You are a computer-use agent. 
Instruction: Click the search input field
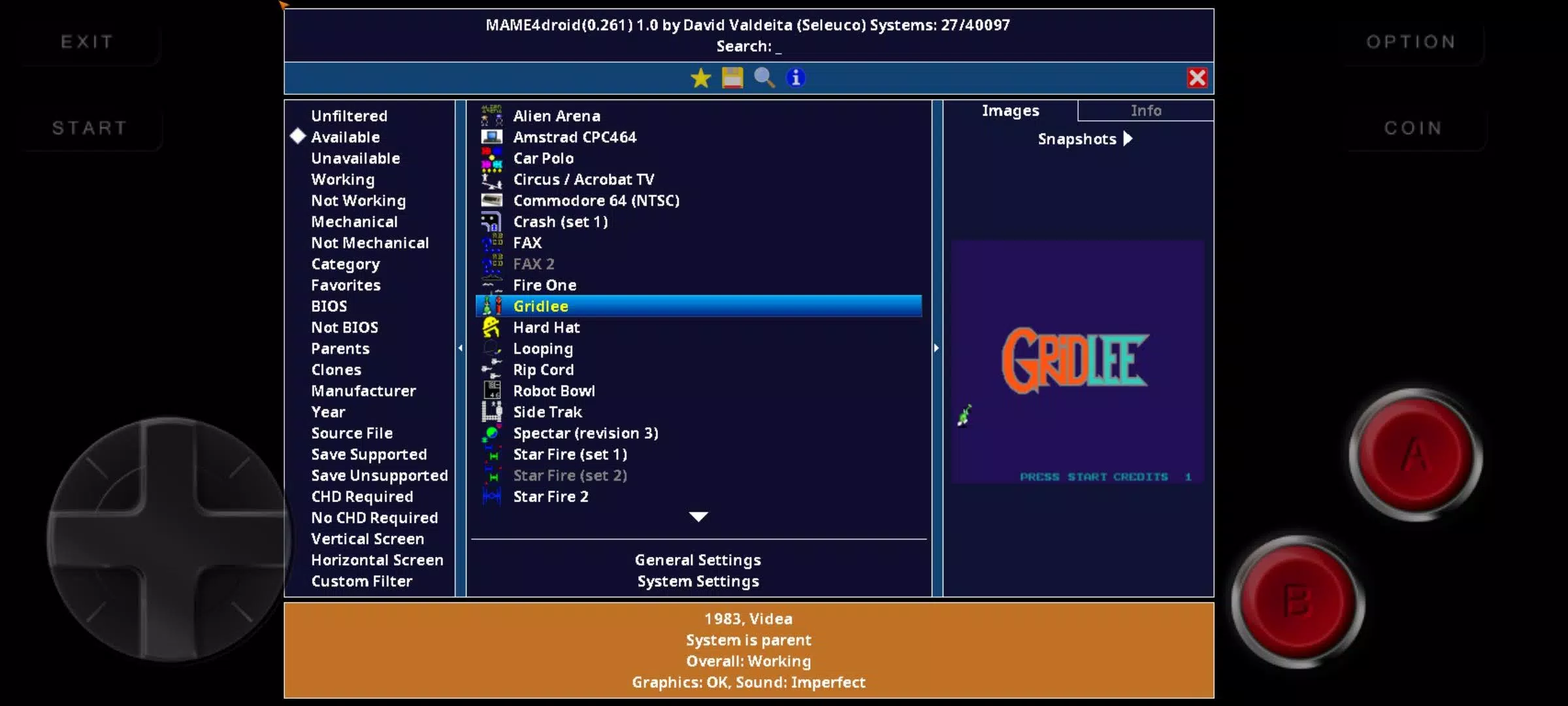click(783, 46)
